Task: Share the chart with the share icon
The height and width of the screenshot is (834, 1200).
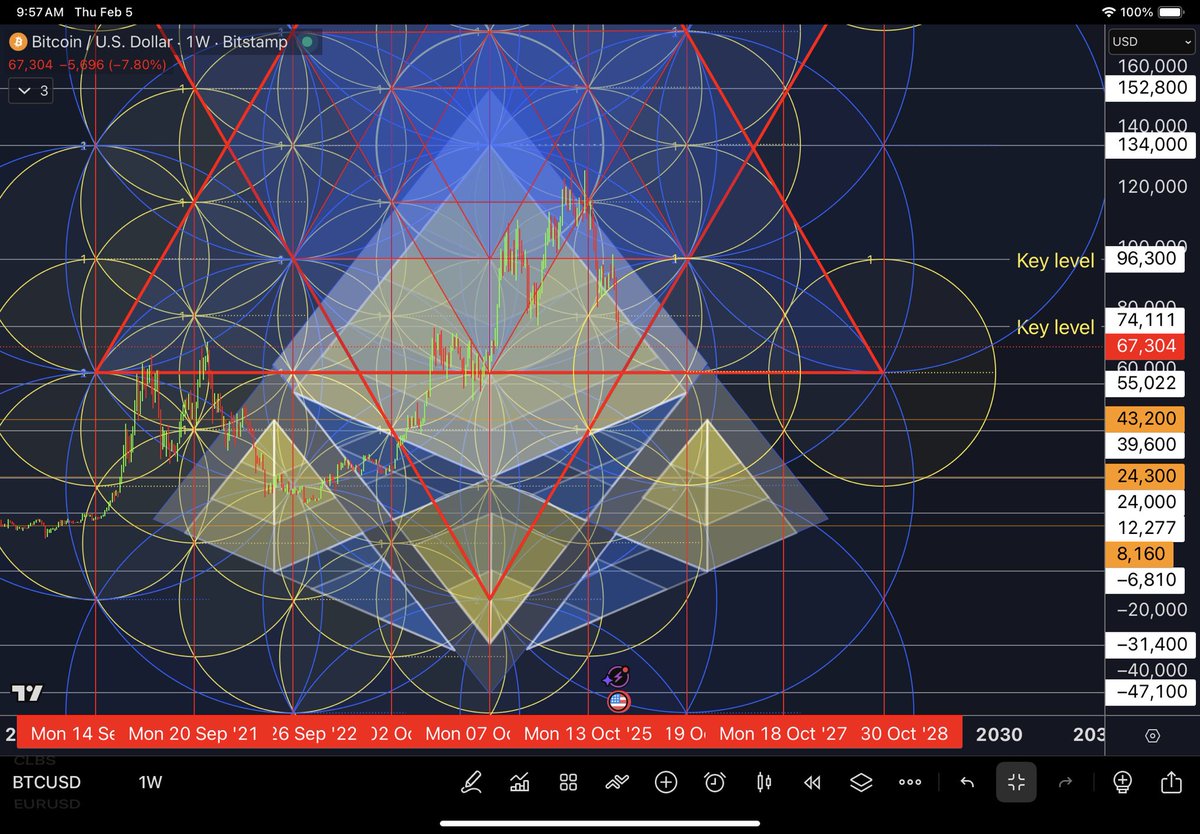Action: (x=1171, y=782)
